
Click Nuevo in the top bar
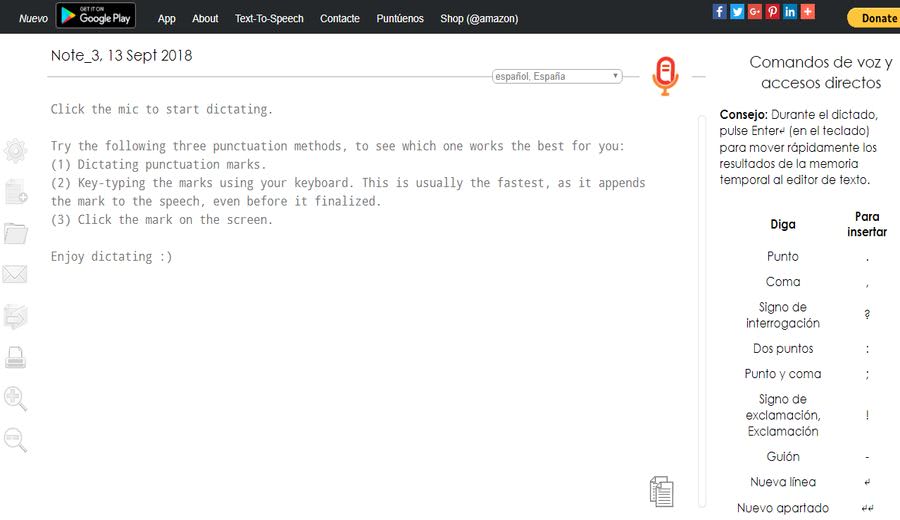pyautogui.click(x=33, y=18)
